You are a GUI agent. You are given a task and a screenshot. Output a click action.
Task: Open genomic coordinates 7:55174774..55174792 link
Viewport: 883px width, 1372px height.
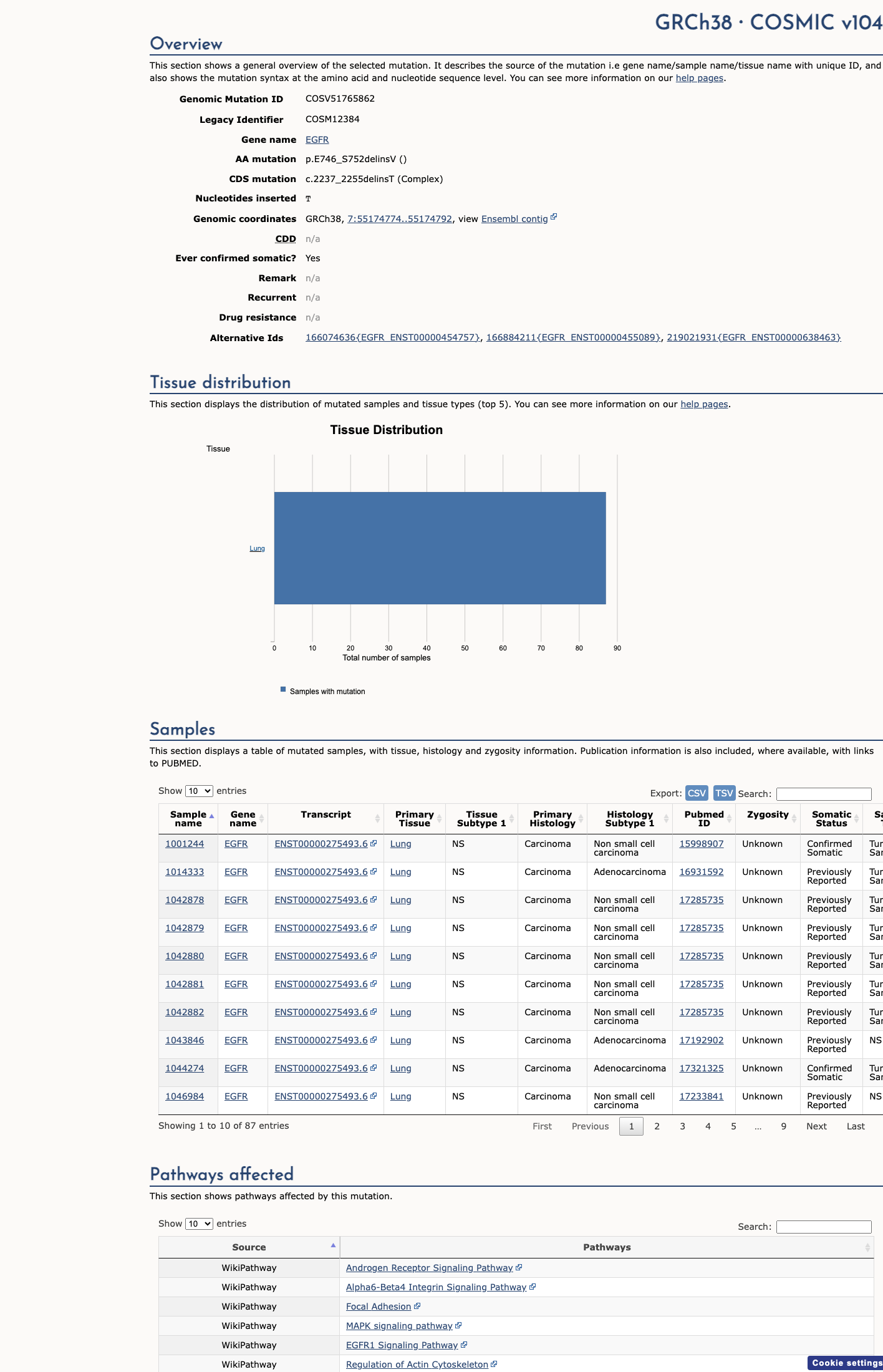click(x=400, y=219)
